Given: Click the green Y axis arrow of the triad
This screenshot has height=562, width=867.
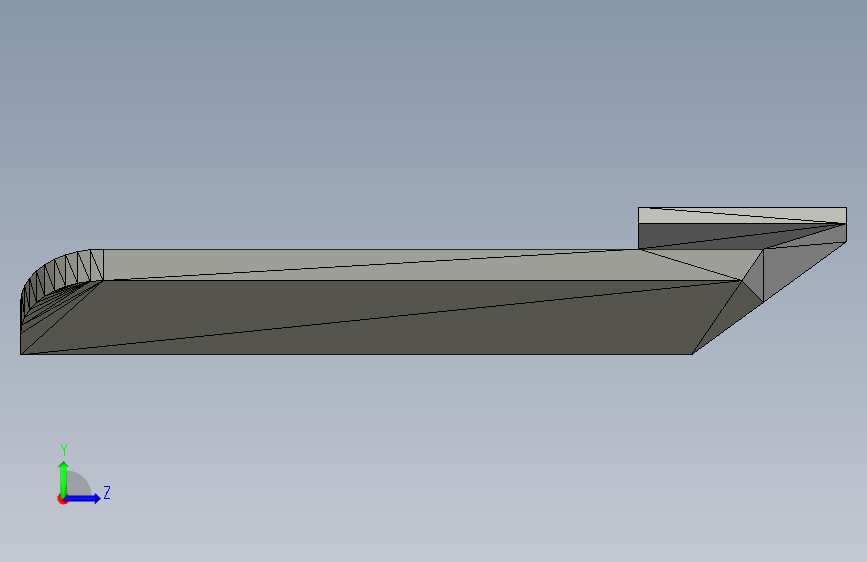Looking at the screenshot, I should (x=64, y=478).
